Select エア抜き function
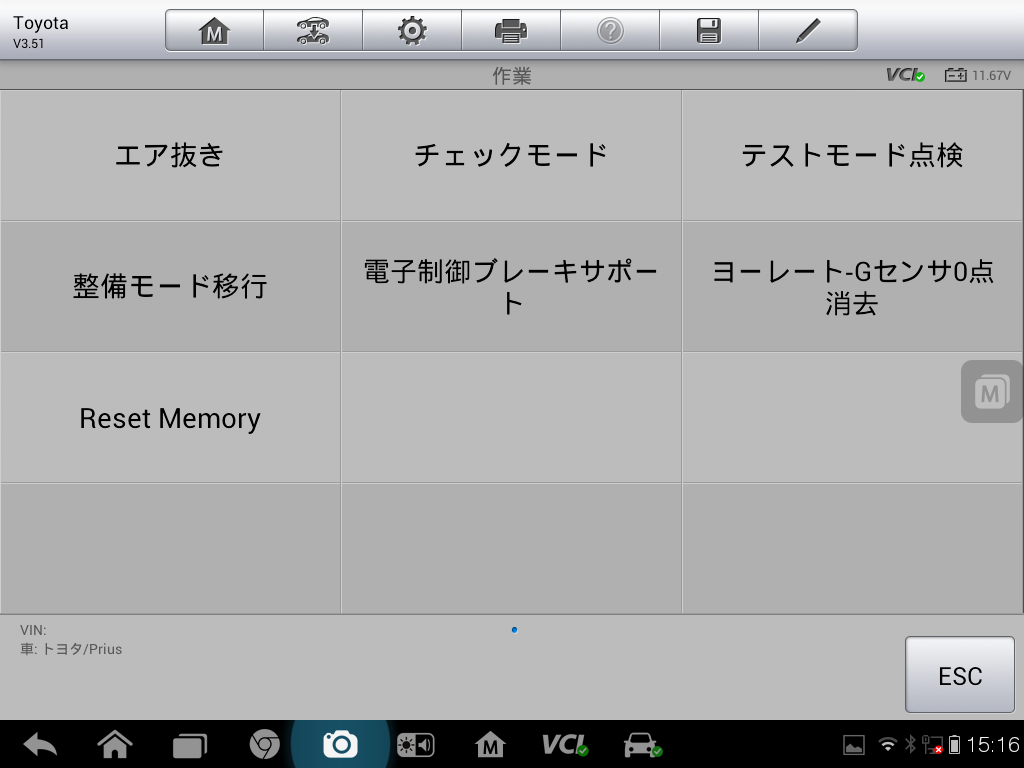This screenshot has height=768, width=1024. pyautogui.click(x=170, y=155)
